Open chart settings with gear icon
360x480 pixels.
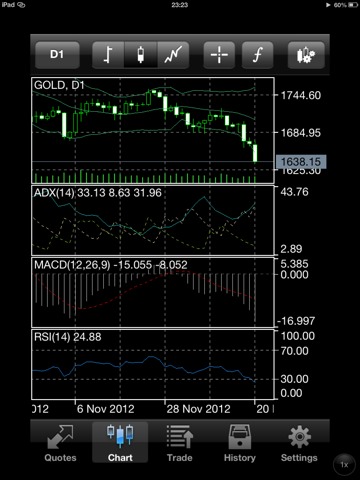tap(306, 55)
